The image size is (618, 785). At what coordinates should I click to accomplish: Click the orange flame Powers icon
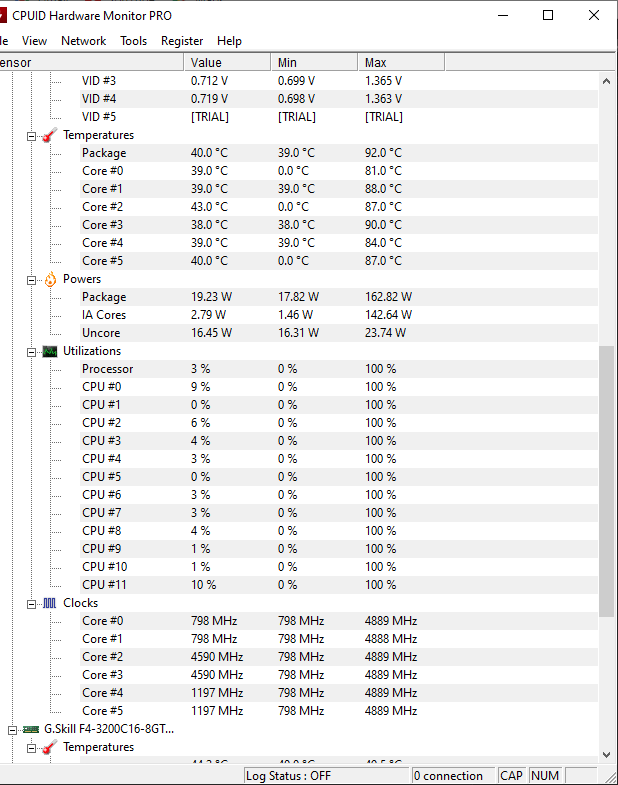point(49,279)
